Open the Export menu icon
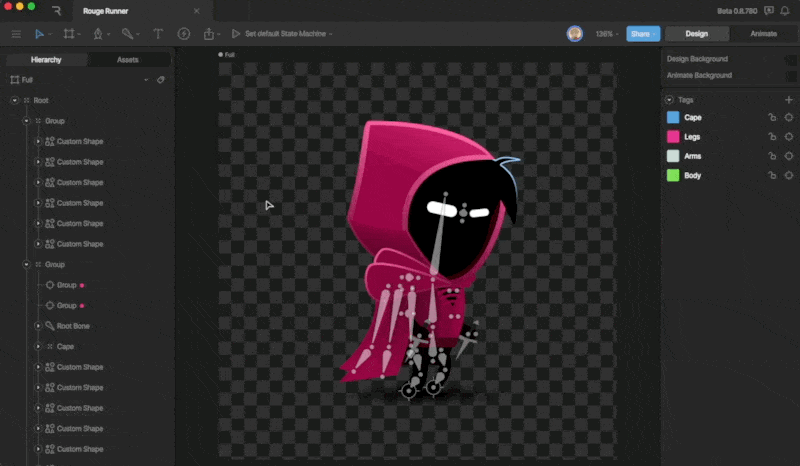Viewport: 800px width, 466px height. click(209, 34)
